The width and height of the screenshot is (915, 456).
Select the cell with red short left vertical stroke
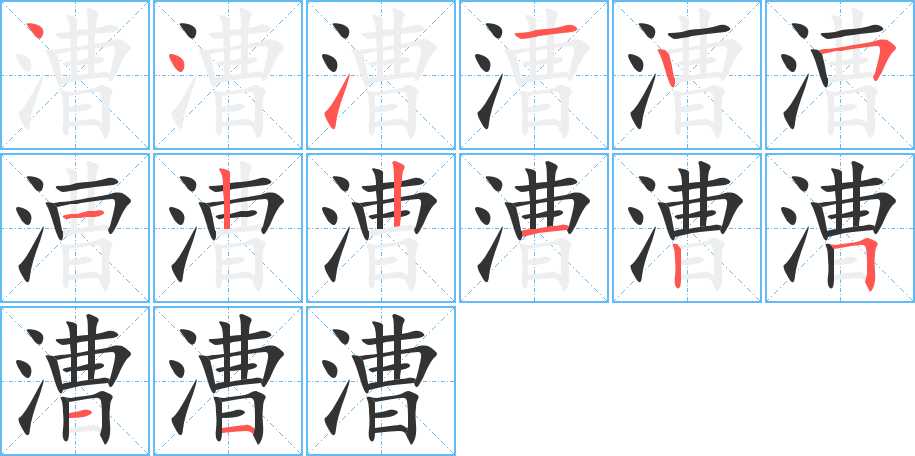tap(687, 75)
